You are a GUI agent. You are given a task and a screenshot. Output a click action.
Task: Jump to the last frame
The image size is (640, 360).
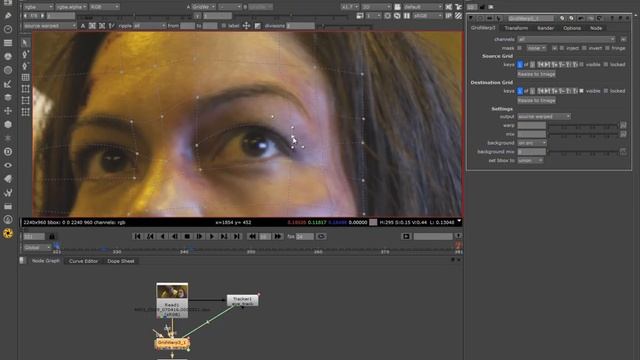click(237, 236)
